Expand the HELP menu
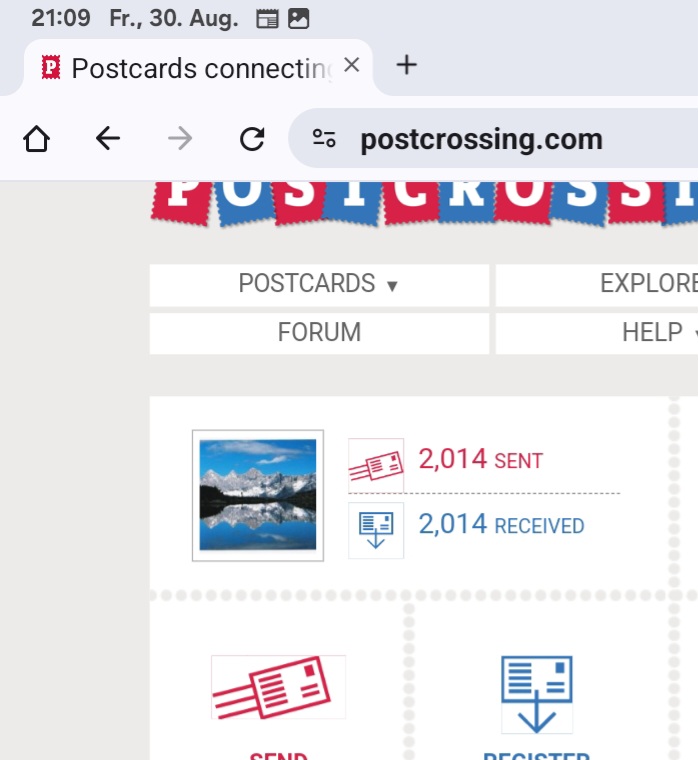The width and height of the screenshot is (698, 760). coord(656,332)
